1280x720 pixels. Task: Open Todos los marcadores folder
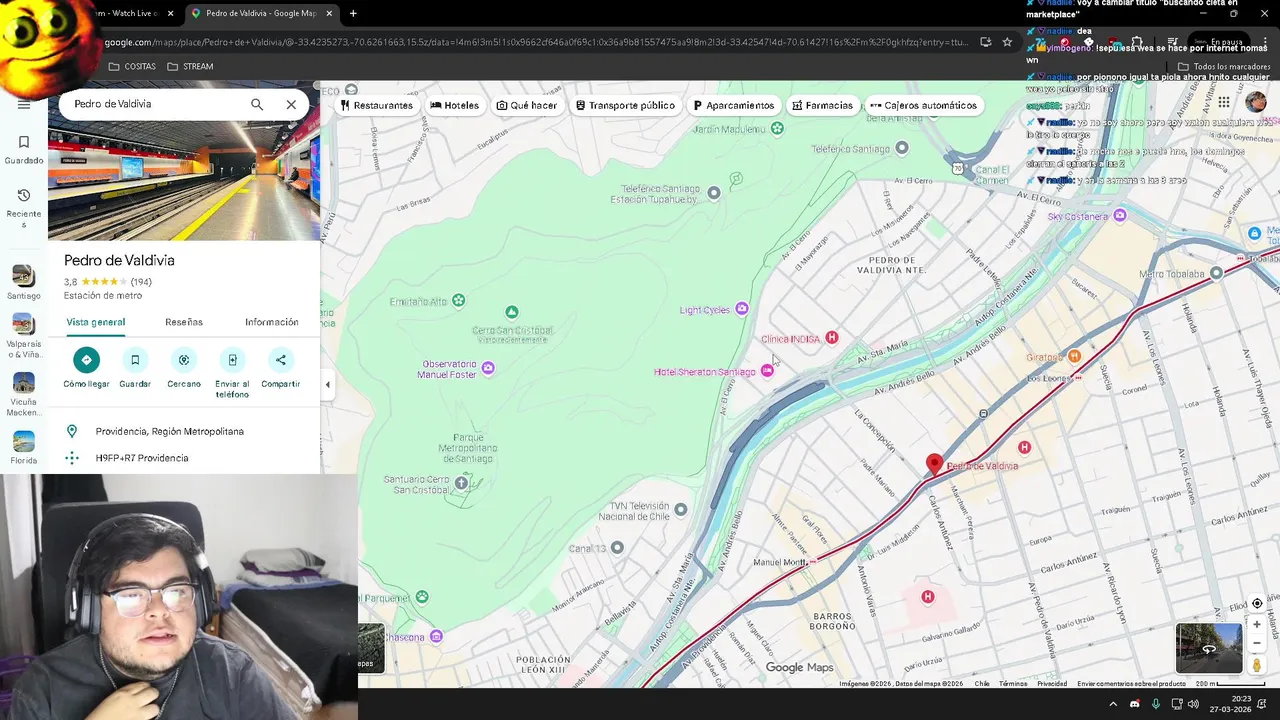(1224, 67)
